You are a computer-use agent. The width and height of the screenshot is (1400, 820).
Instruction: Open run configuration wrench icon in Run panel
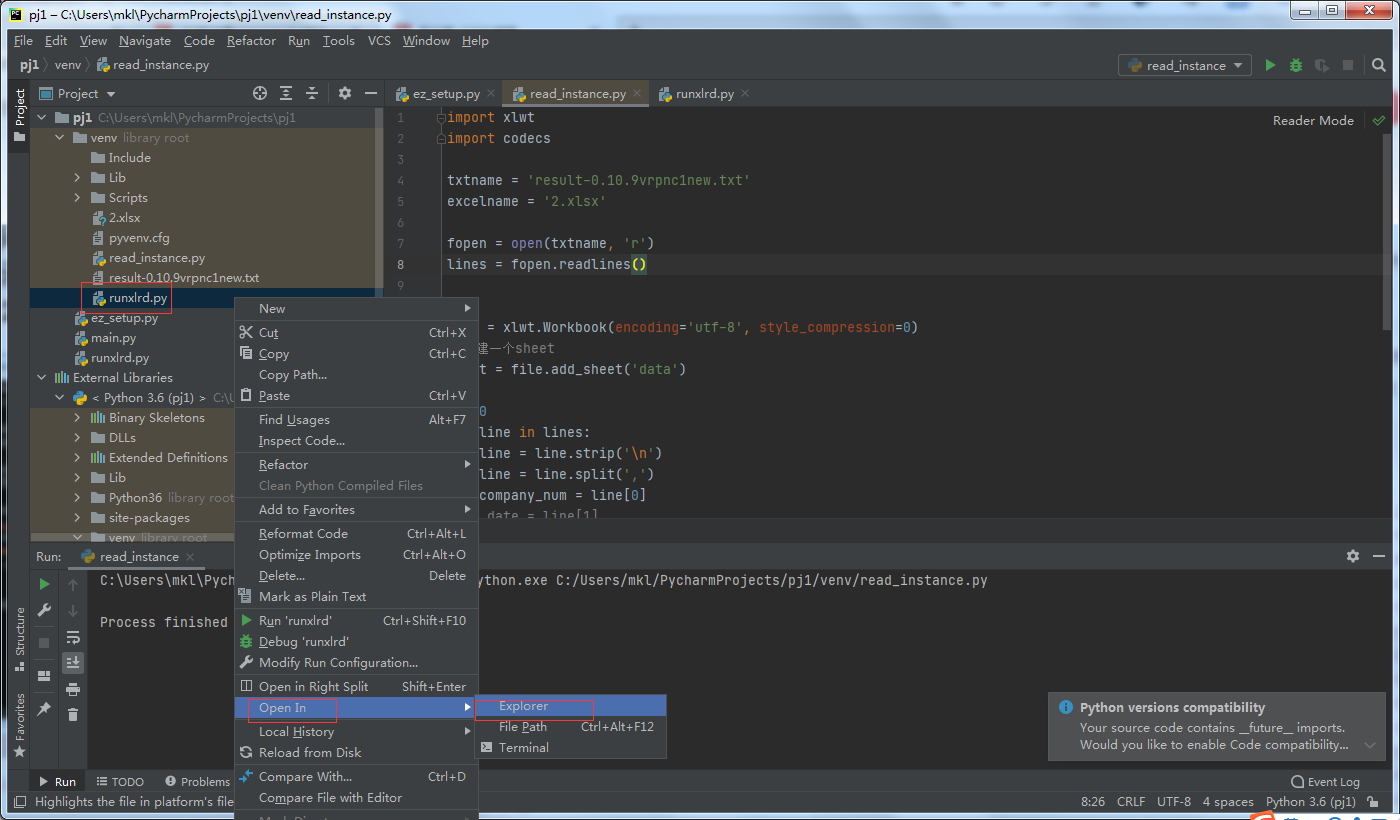[x=44, y=610]
